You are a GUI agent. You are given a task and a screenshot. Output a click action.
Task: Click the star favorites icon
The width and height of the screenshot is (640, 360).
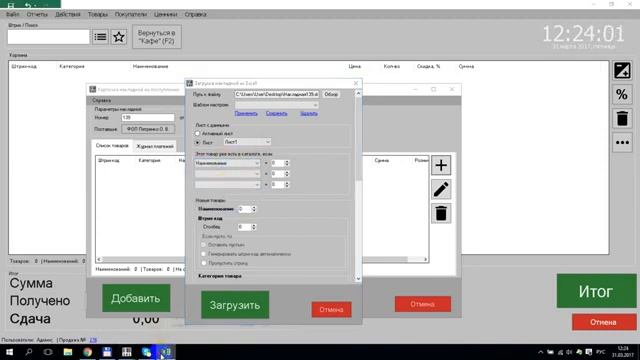119,37
